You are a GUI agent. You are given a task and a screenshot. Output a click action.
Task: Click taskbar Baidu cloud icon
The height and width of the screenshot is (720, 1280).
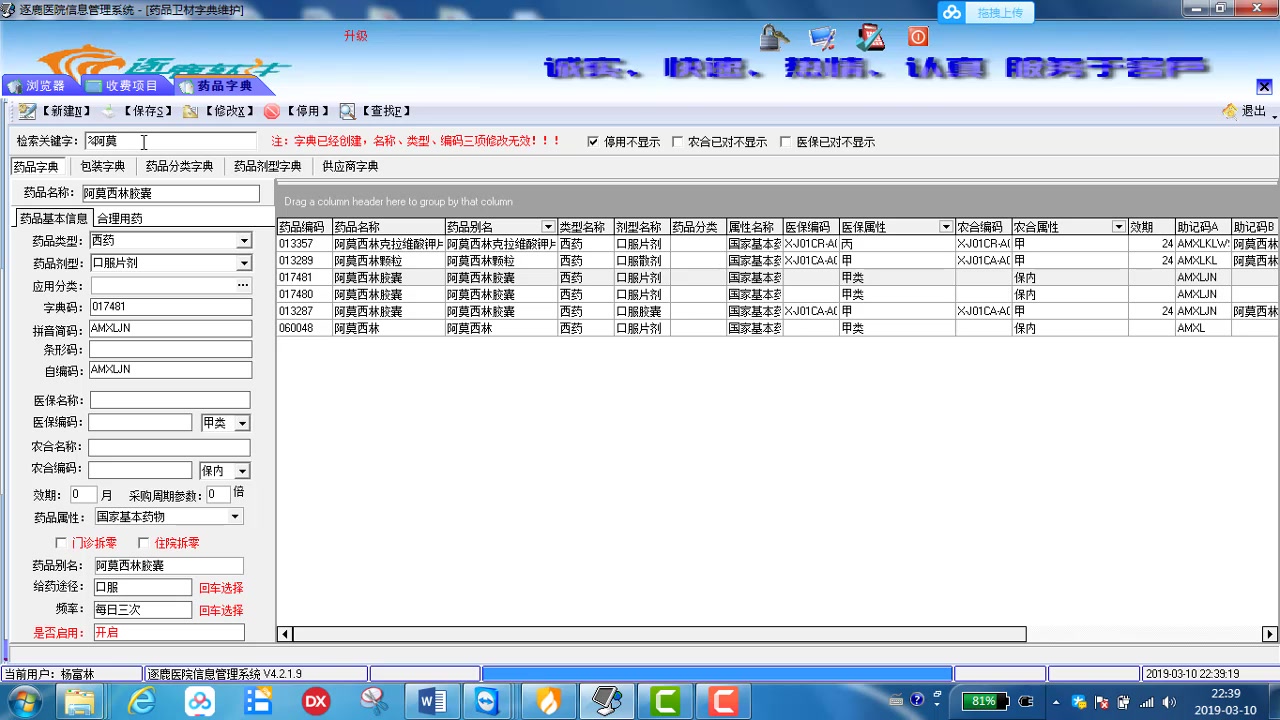click(x=200, y=701)
